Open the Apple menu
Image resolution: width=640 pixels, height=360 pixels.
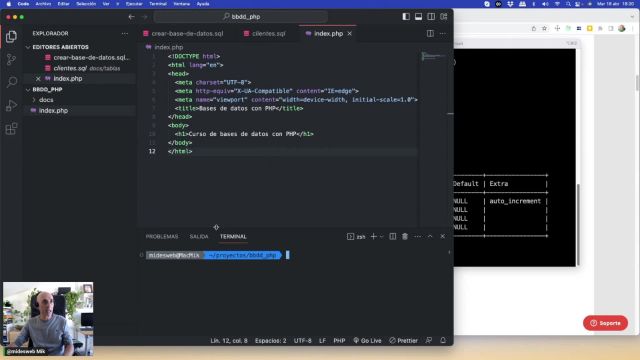[x=8, y=4]
